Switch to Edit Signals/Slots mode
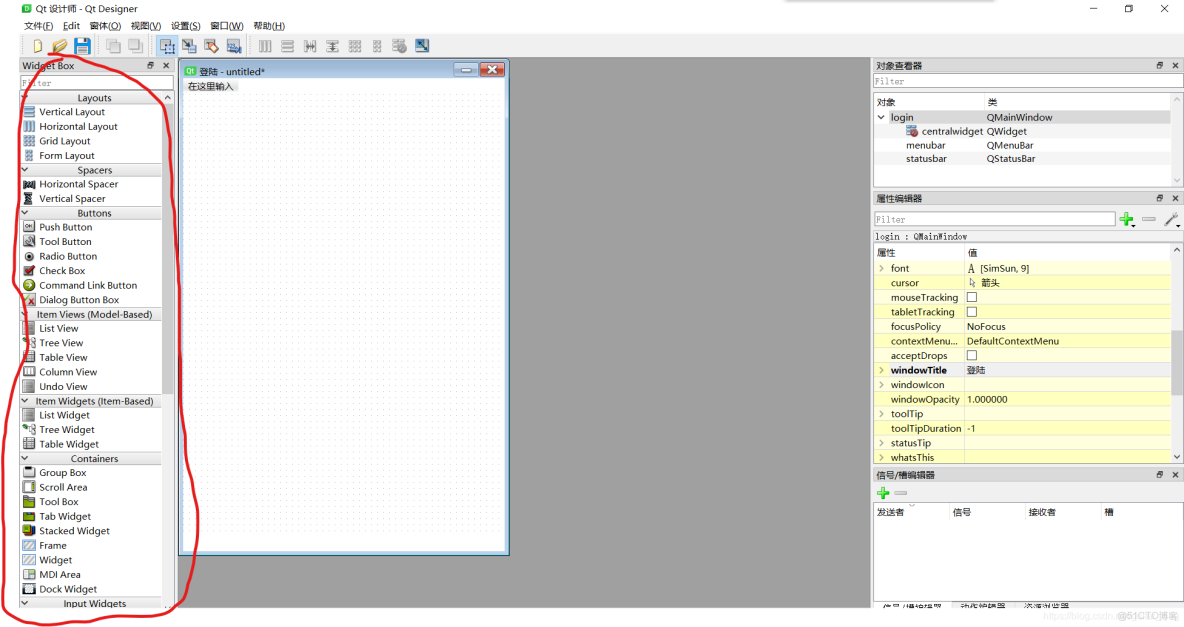1184x627 pixels. [x=189, y=46]
